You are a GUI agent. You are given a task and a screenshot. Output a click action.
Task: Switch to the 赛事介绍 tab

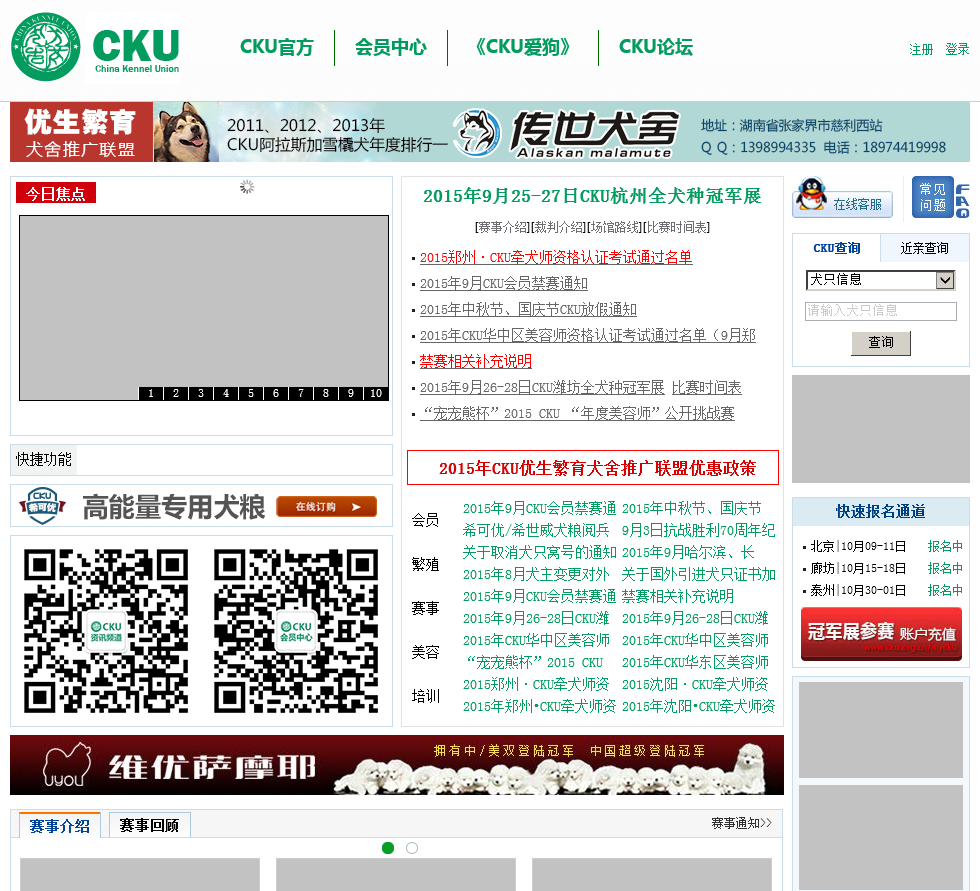pyautogui.click(x=60, y=826)
